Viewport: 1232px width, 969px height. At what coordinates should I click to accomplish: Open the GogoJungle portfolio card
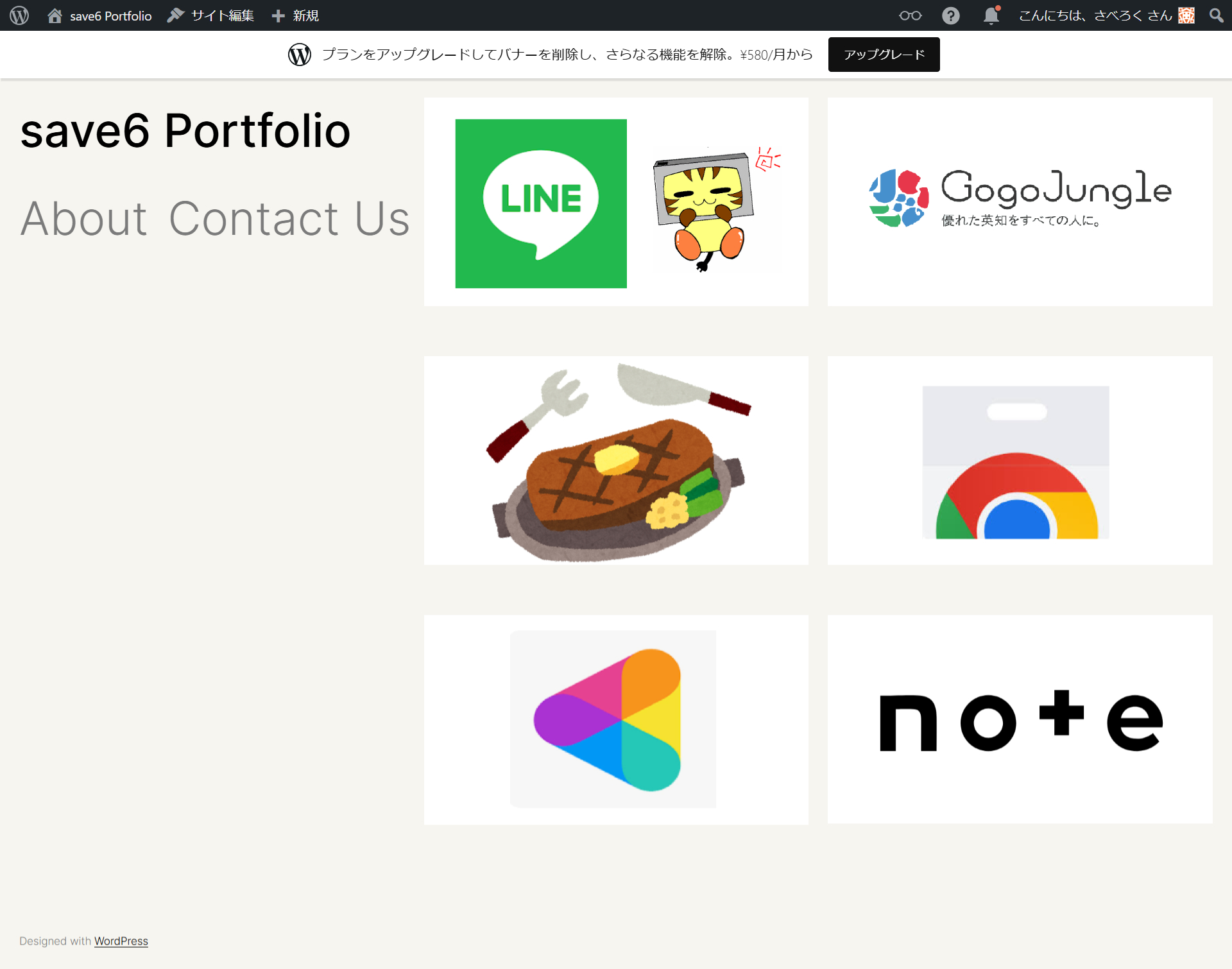coord(1020,202)
